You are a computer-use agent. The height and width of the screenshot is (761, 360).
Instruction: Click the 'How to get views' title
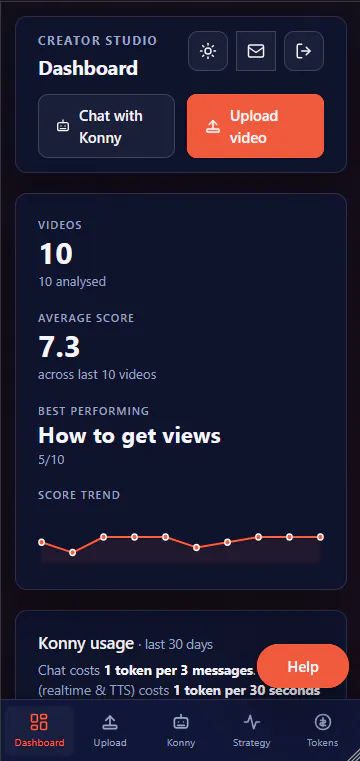coord(129,436)
